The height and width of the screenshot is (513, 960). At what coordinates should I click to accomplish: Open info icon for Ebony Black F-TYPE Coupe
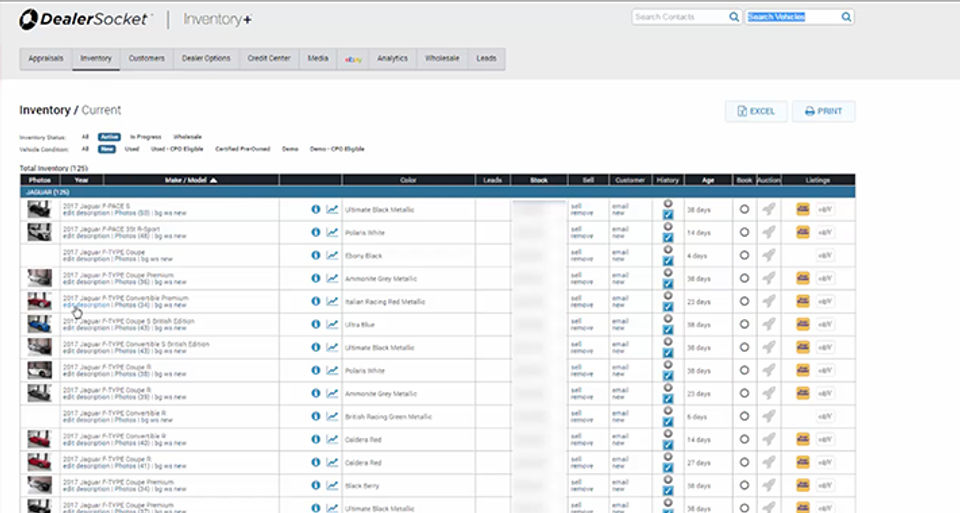(x=315, y=255)
